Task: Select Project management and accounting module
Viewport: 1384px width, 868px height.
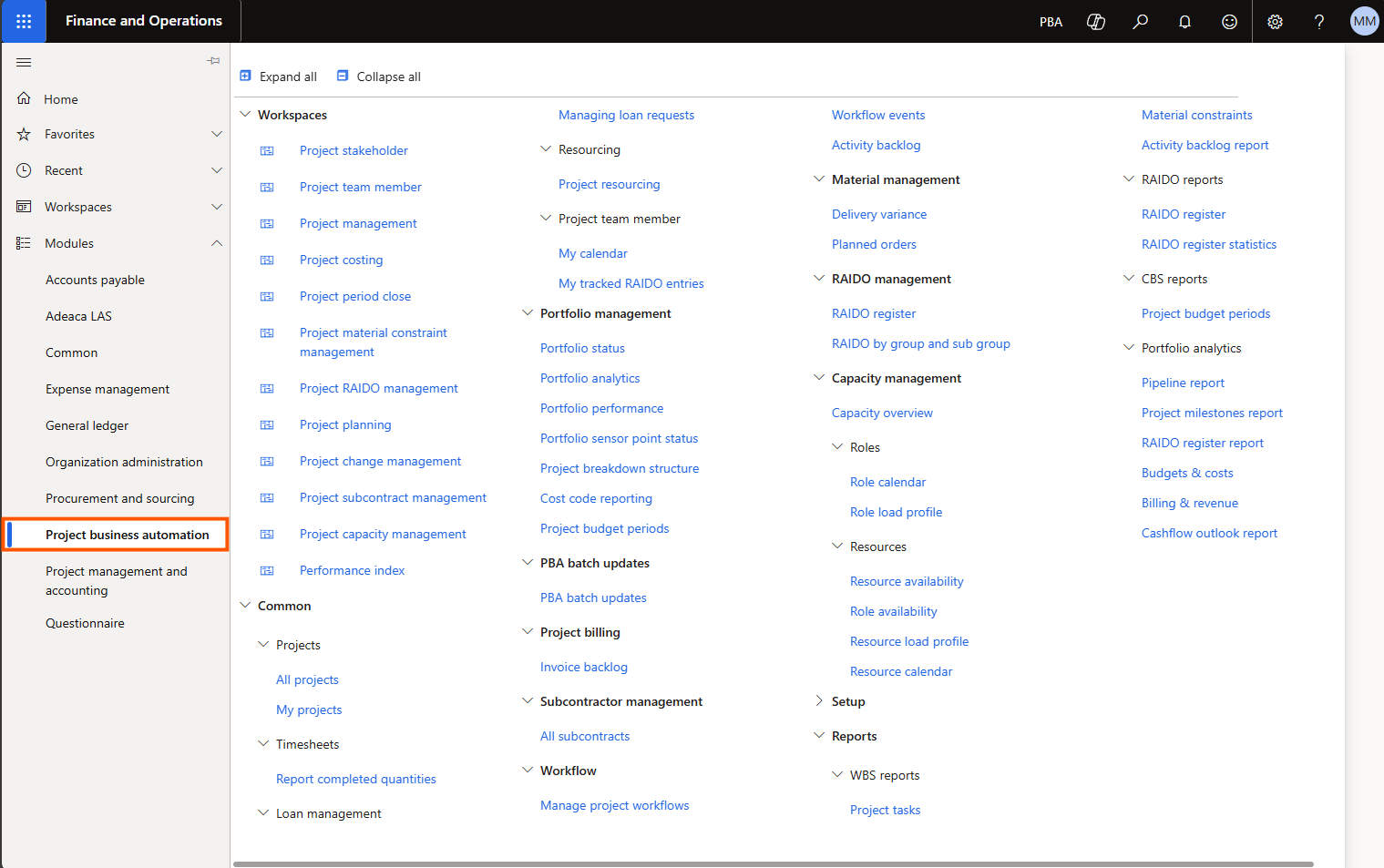Action: tap(116, 580)
